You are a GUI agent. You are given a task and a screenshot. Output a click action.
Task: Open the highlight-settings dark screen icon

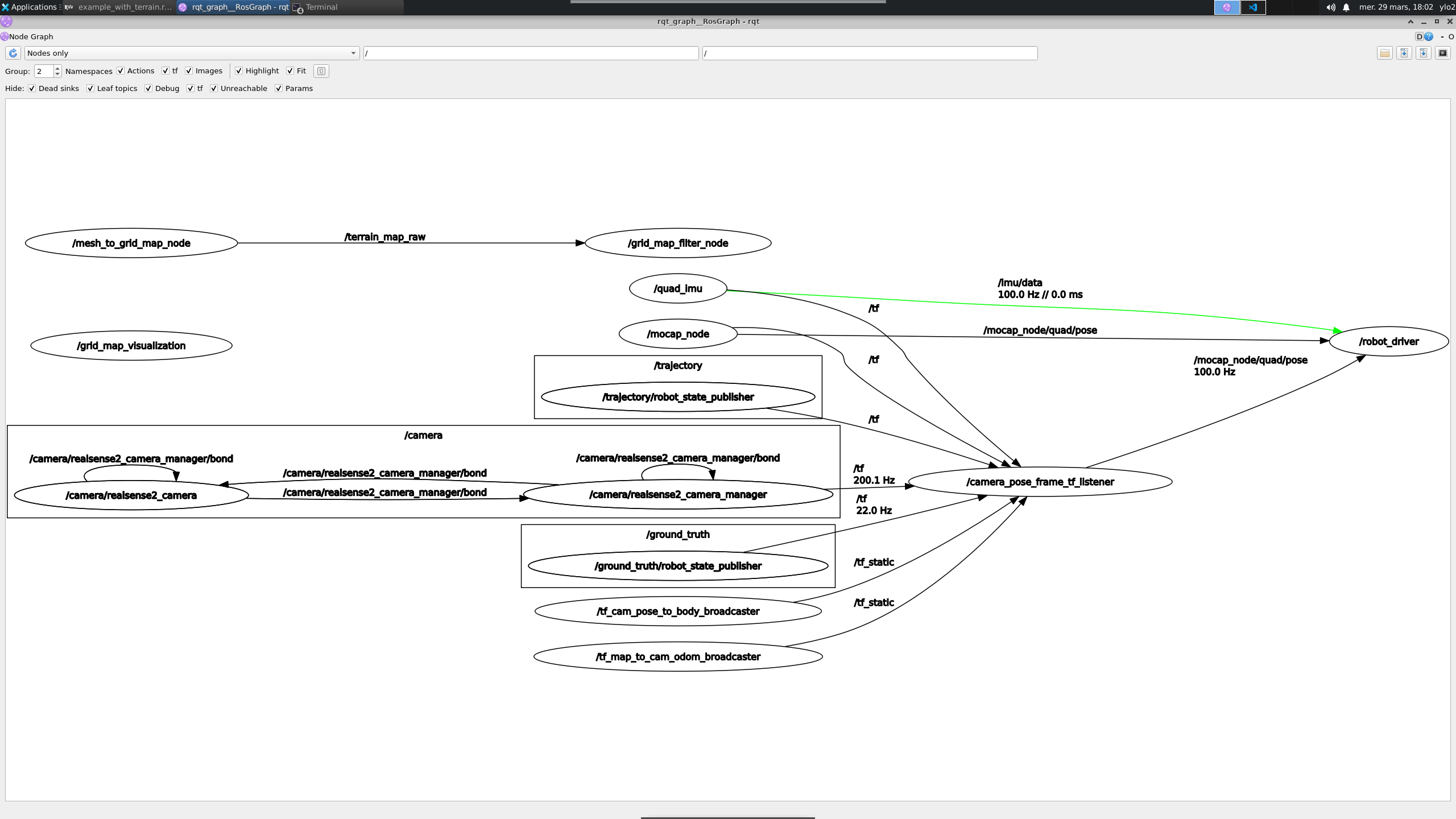pyautogui.click(x=1443, y=53)
